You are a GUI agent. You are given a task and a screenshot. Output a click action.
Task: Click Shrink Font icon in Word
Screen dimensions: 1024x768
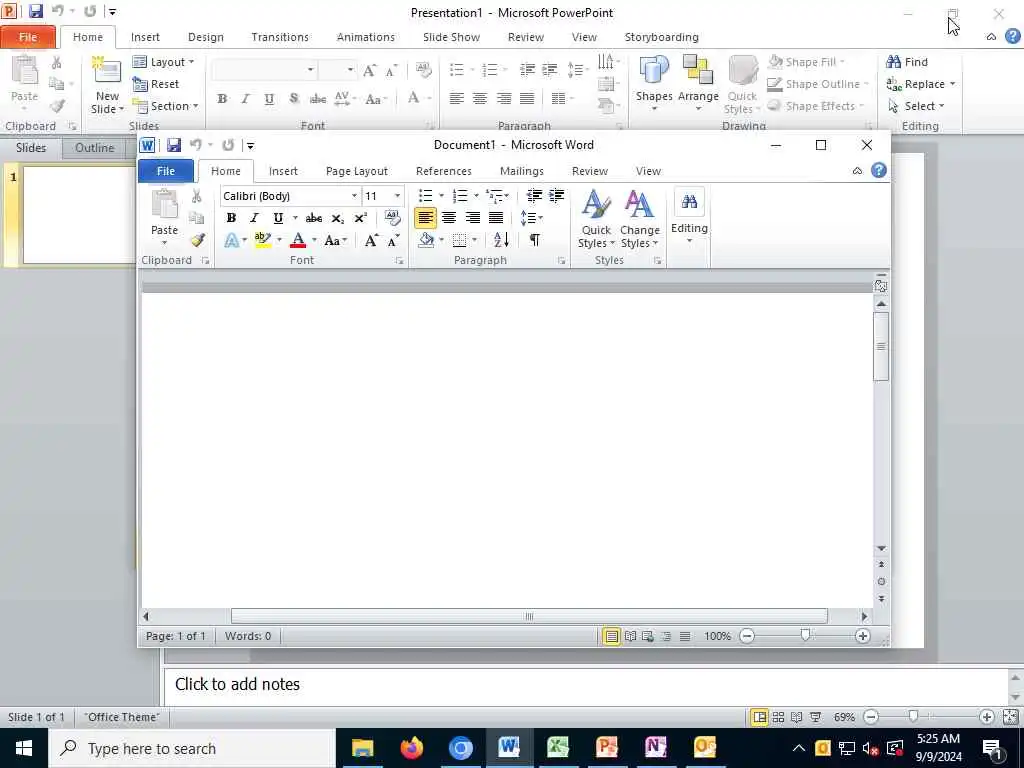pos(393,240)
